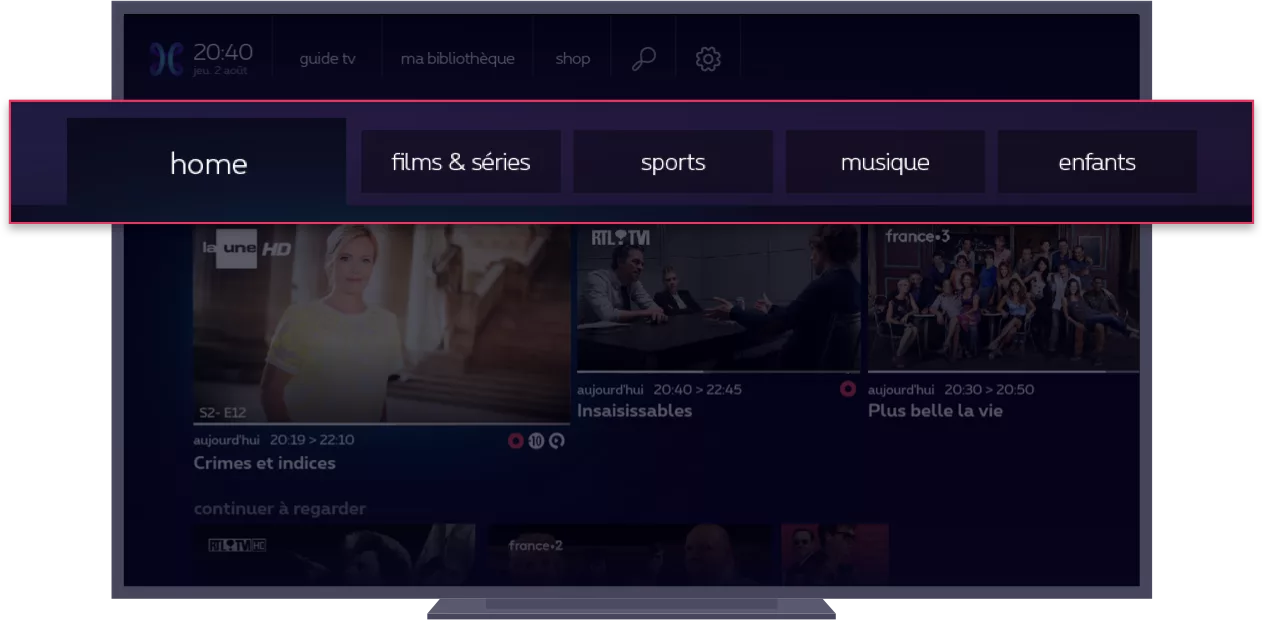Click the Crimes et indices title
This screenshot has height=620, width=1262.
pos(264,463)
